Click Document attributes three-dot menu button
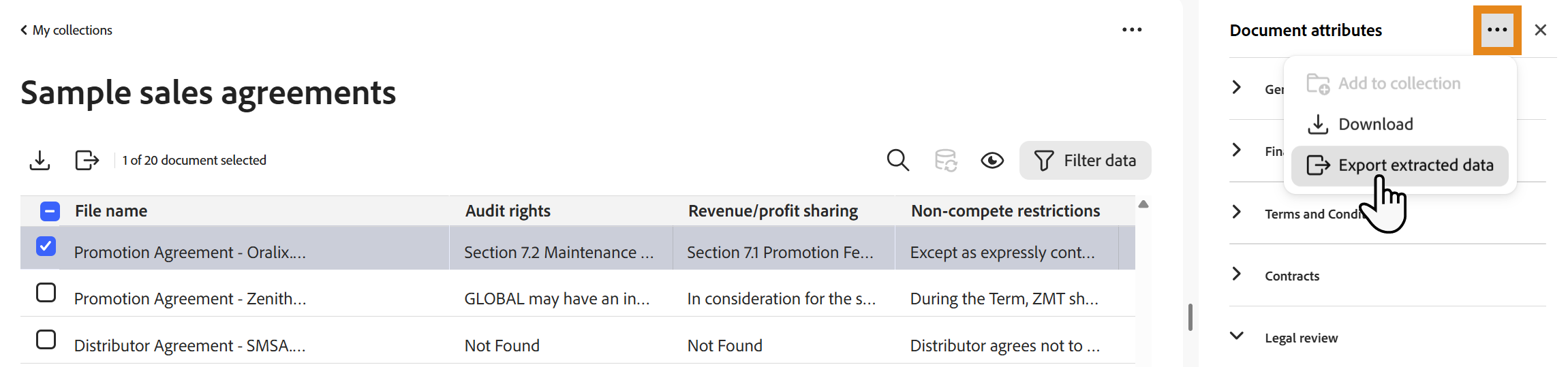 click(x=1497, y=30)
